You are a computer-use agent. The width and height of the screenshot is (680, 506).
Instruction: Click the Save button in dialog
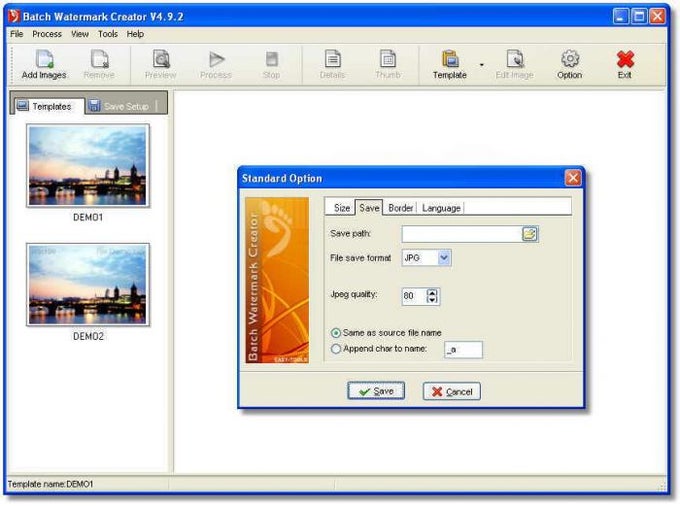(376, 392)
